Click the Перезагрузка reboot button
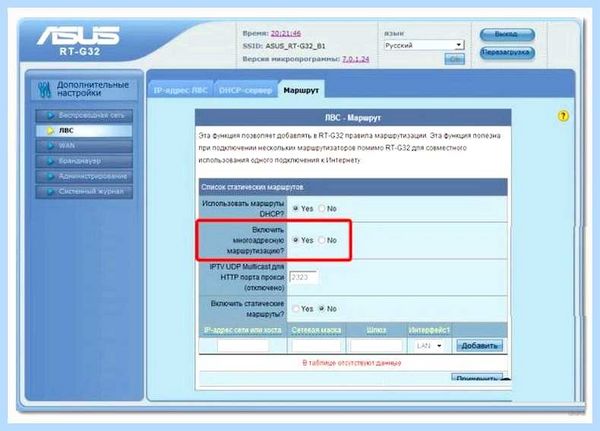 pos(507,52)
